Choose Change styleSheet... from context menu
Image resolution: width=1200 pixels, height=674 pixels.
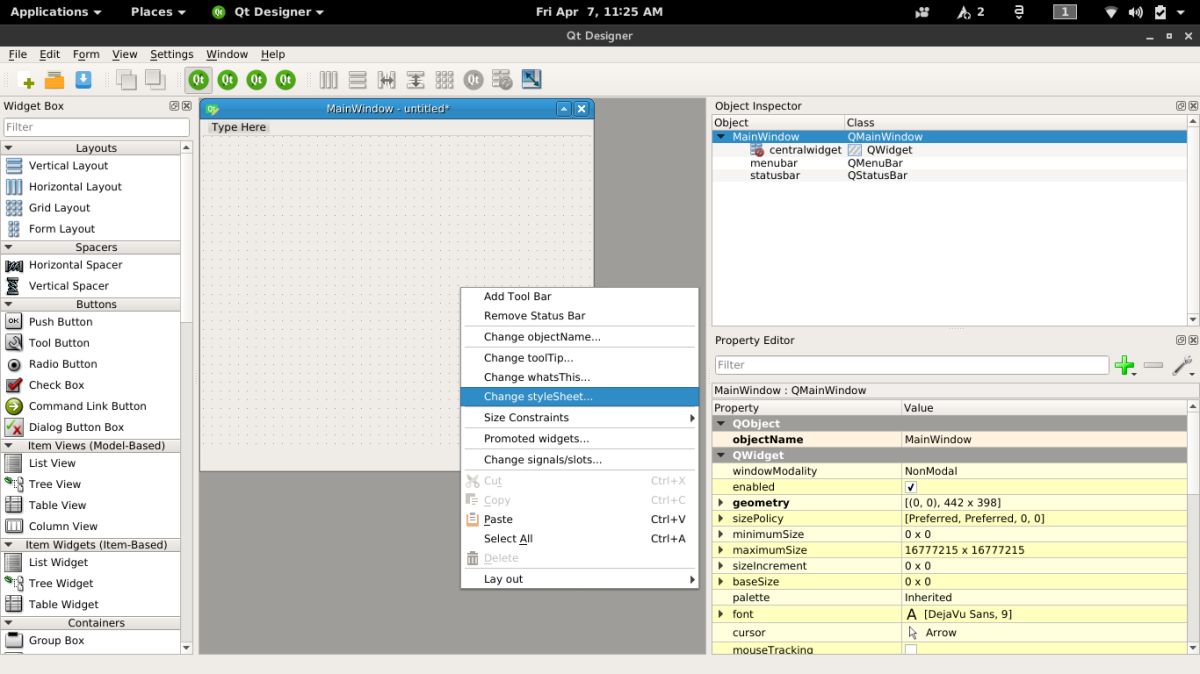tap(579, 397)
